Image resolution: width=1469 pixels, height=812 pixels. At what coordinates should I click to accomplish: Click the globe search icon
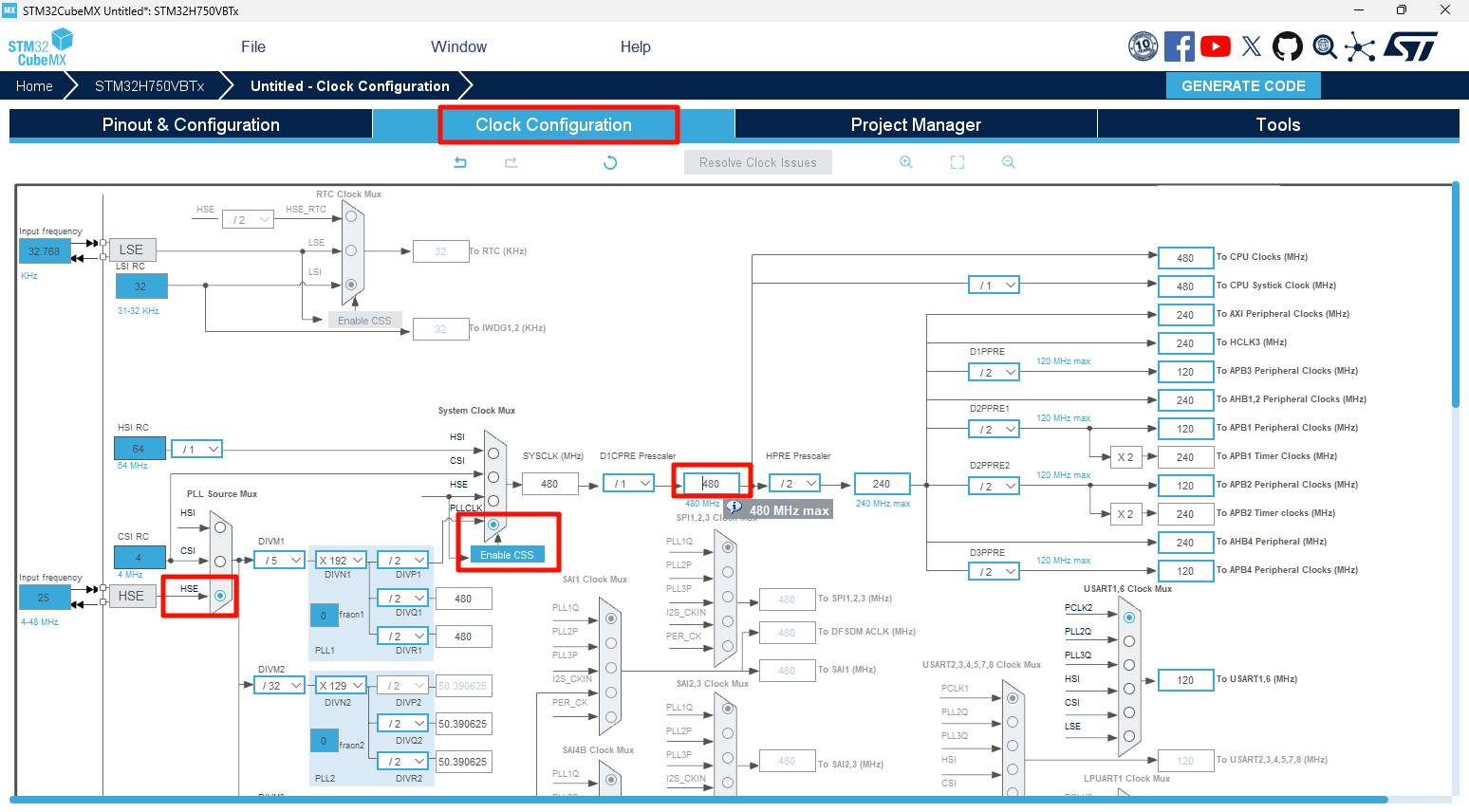tap(1325, 46)
